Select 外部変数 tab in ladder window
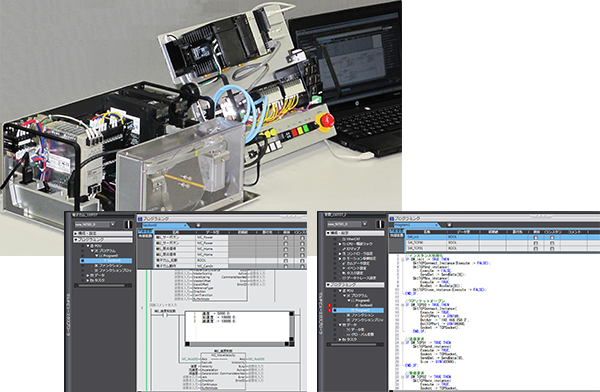Viewport: 600px width, 392px height. click(x=145, y=237)
